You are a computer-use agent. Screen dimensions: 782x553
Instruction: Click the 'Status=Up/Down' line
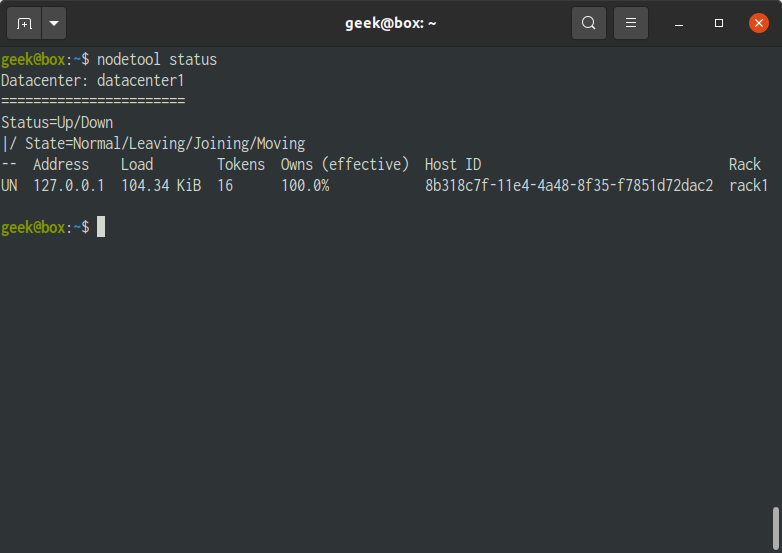tap(57, 123)
